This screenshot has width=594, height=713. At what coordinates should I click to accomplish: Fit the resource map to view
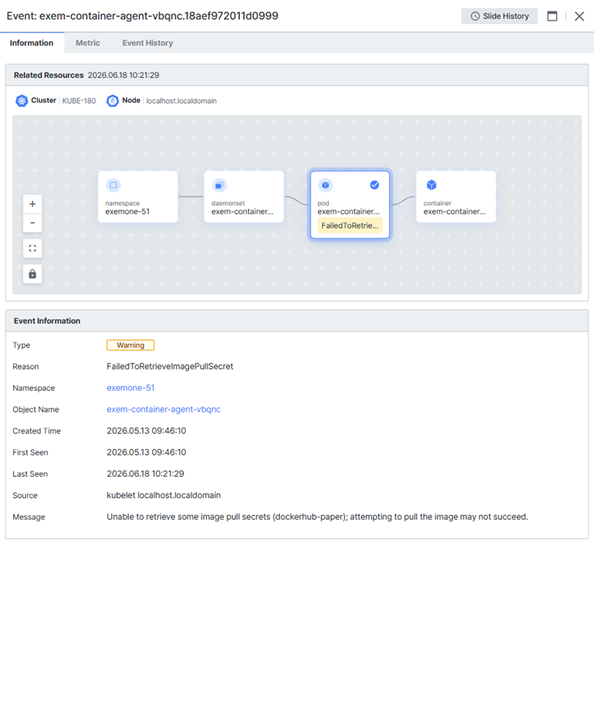32,248
